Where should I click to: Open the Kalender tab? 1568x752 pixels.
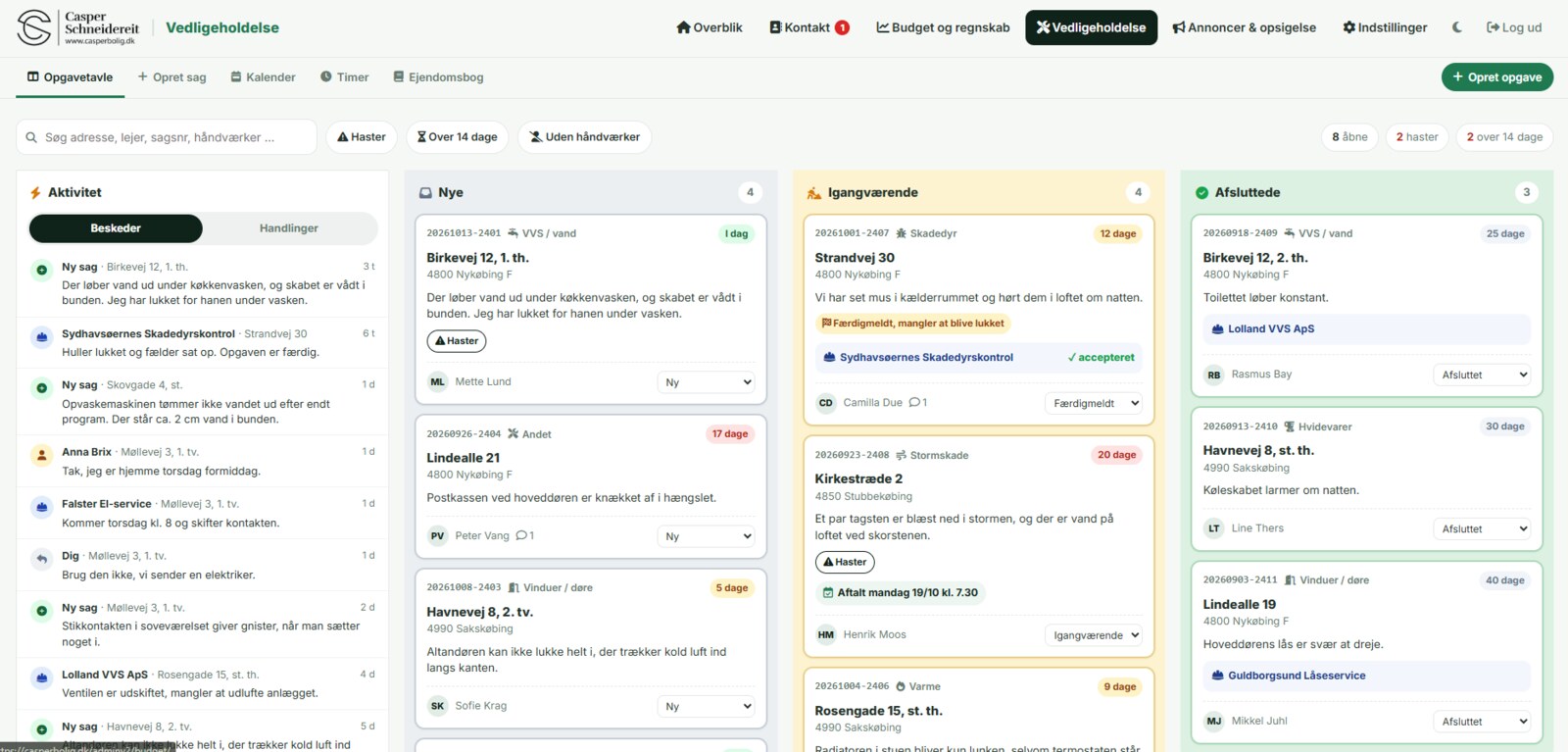pos(263,77)
